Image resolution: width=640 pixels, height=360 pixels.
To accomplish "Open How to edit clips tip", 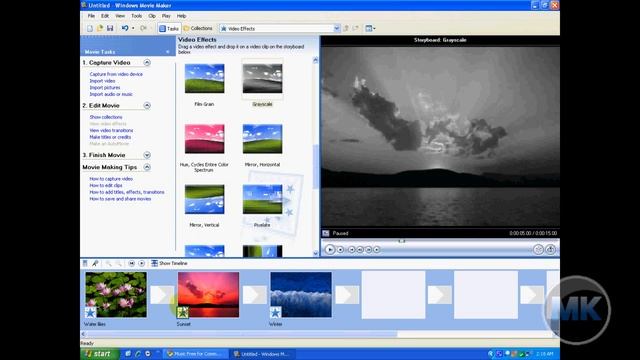I will 106,185.
